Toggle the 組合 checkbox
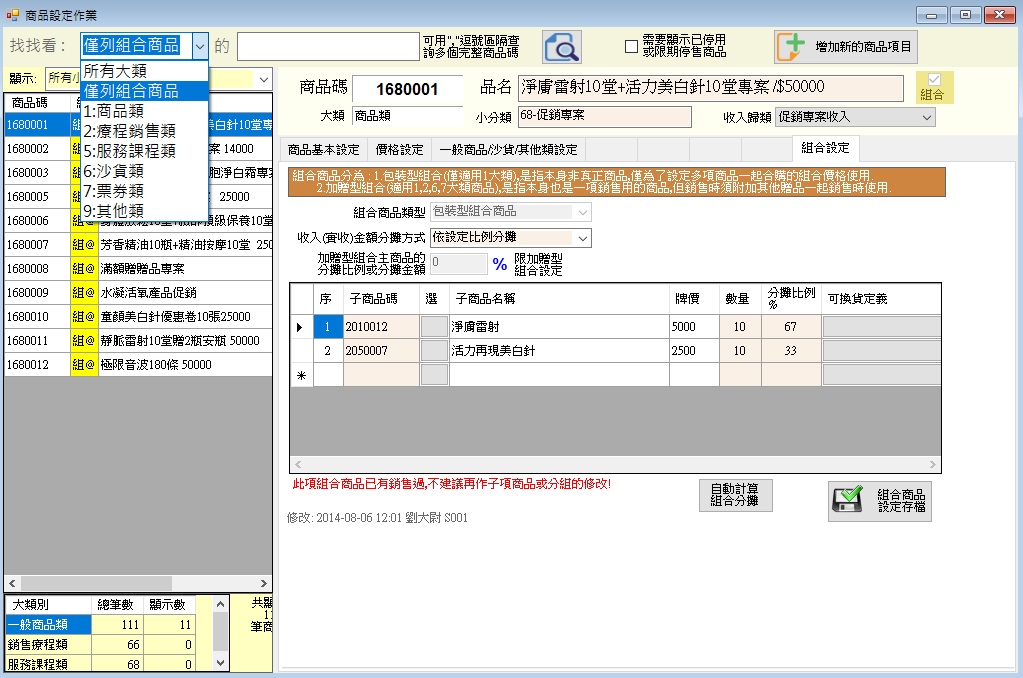Viewport: 1023px width, 678px height. [x=934, y=80]
